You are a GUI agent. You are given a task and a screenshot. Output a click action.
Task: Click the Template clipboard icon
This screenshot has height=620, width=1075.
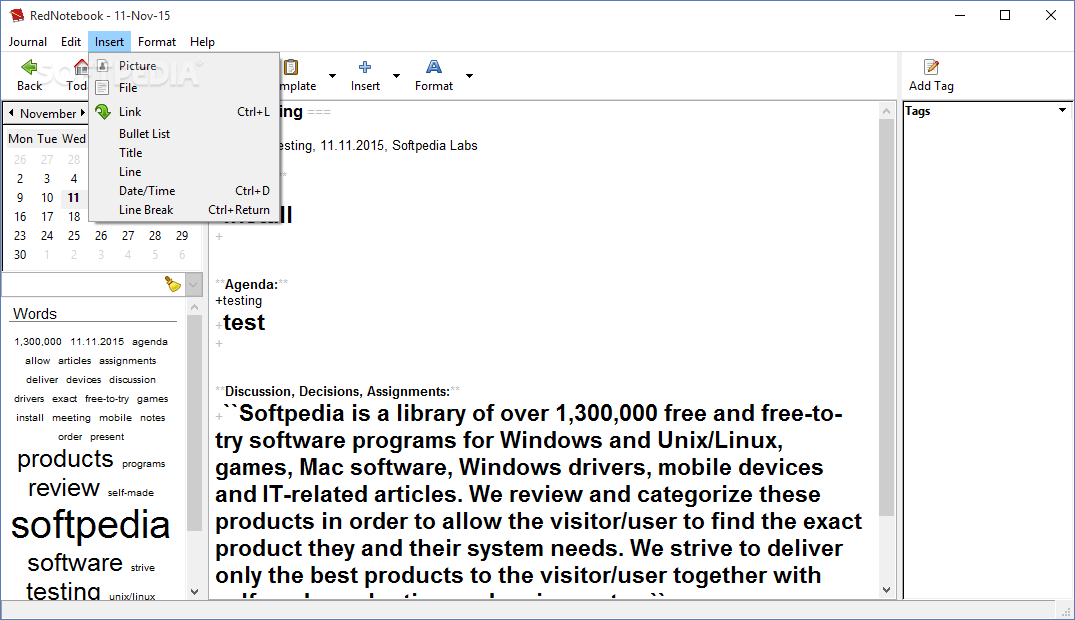point(291,67)
